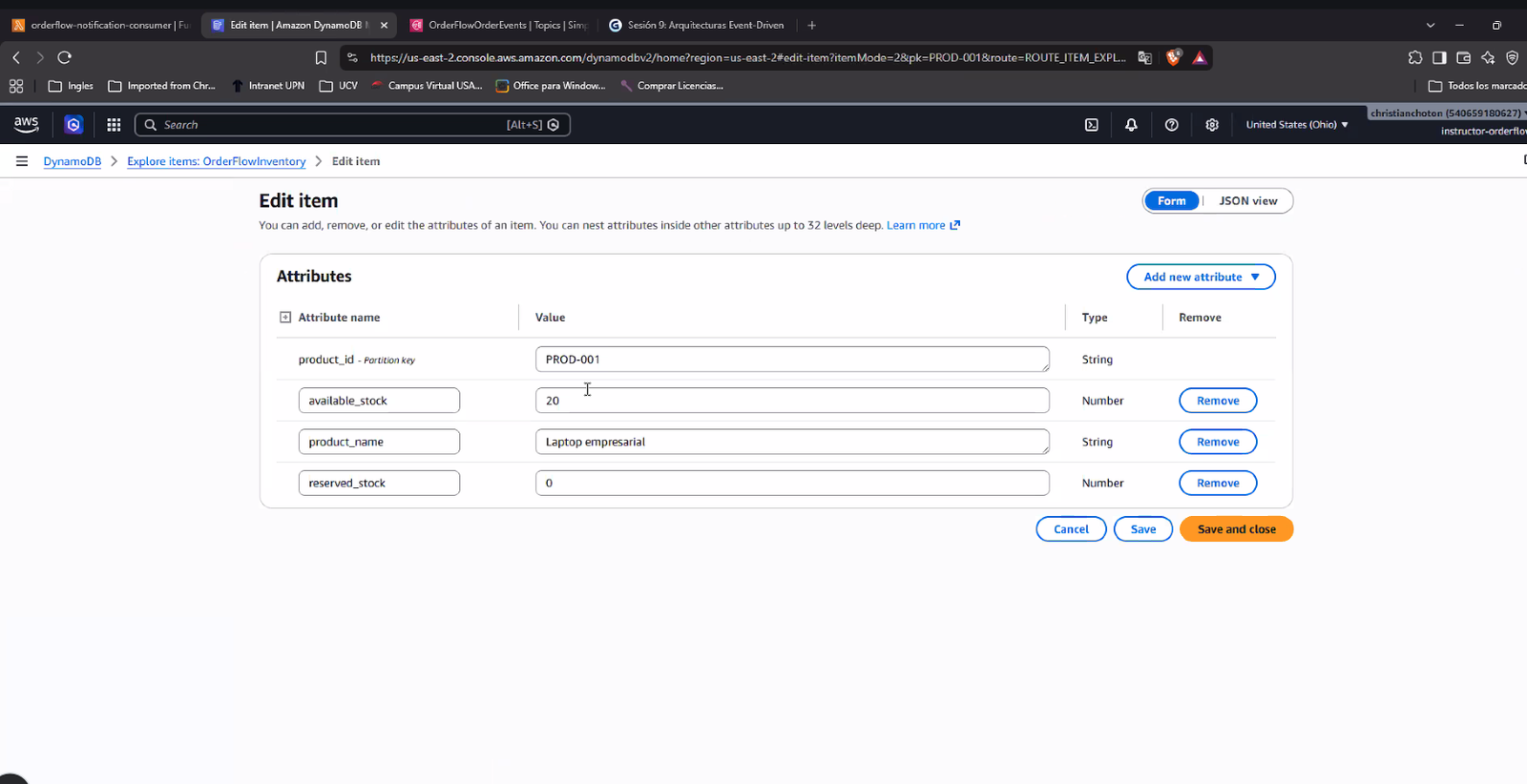The image size is (1527, 784).
Task: Click the available_stock value field showing 20
Action: pyautogui.click(x=792, y=401)
